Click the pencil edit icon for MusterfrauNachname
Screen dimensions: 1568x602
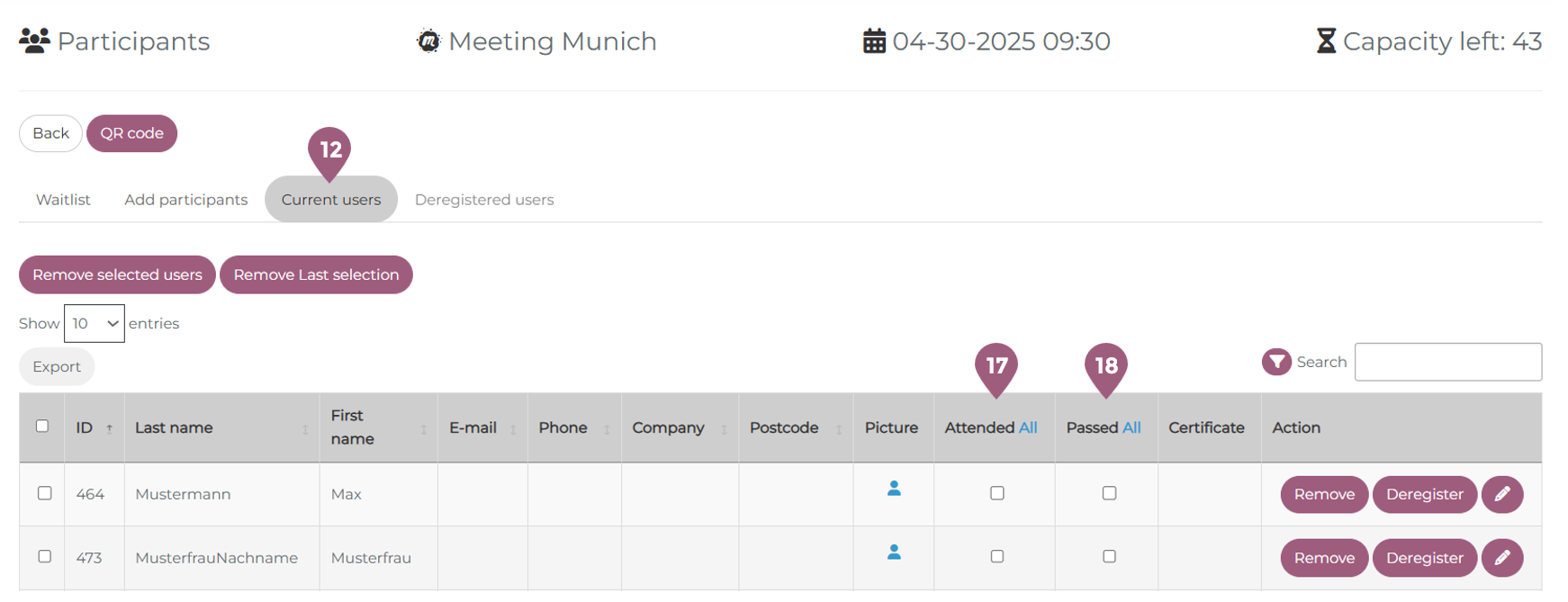pyautogui.click(x=1501, y=558)
